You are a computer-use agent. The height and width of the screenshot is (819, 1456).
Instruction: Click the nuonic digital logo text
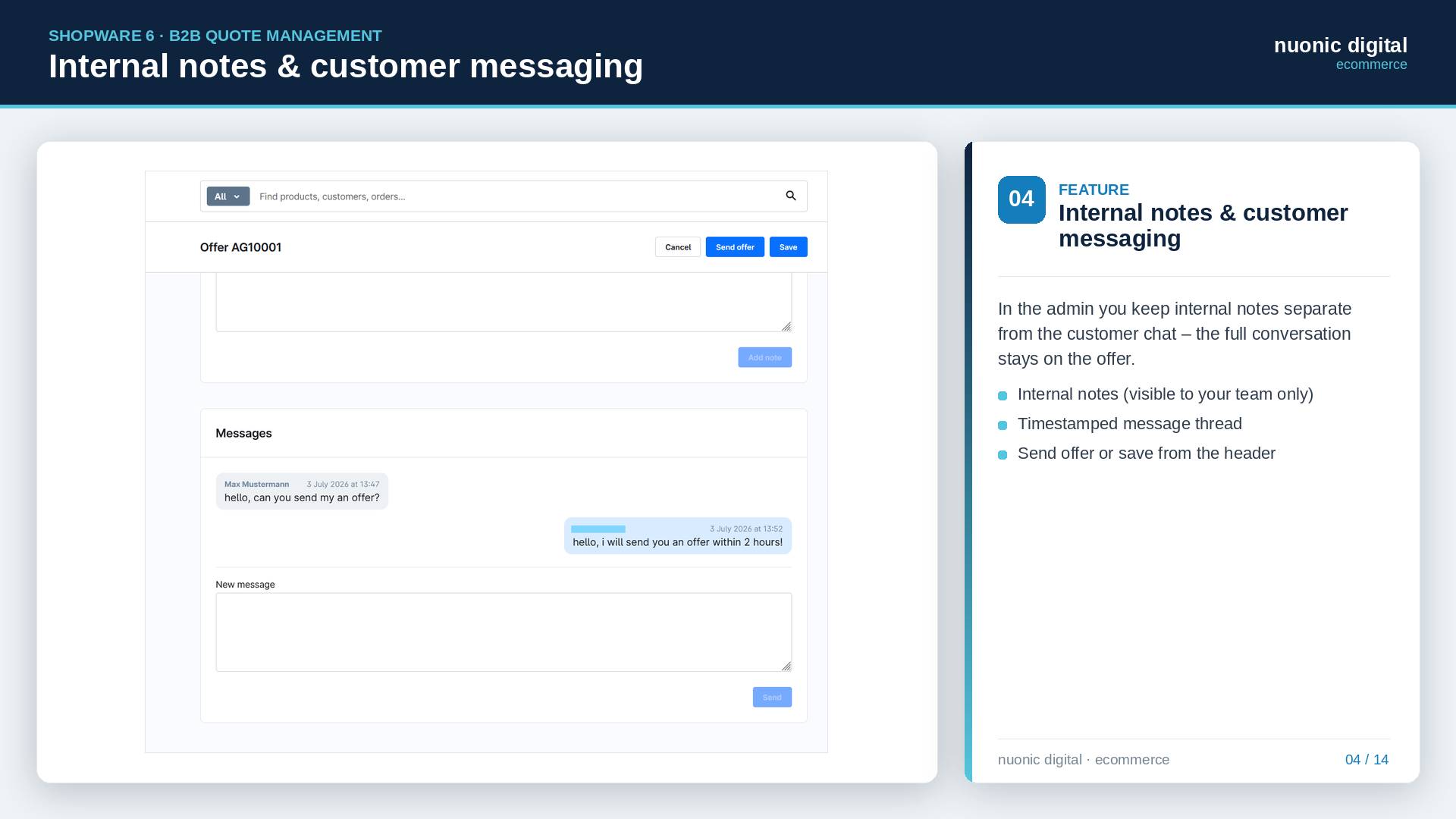[x=1340, y=45]
